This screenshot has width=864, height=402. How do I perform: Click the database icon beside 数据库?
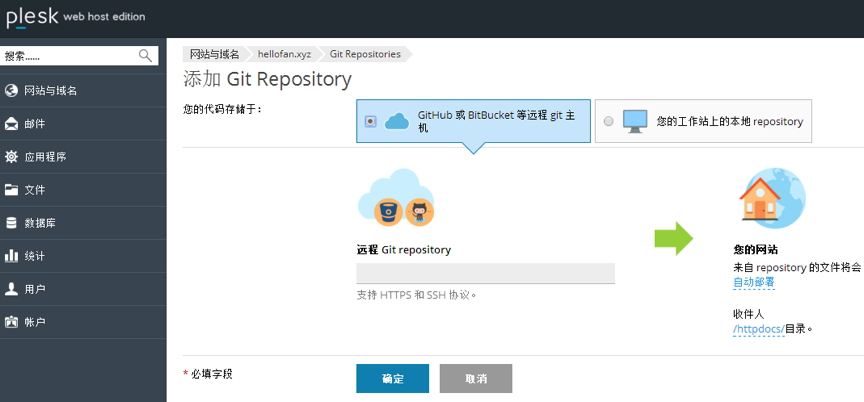[11, 223]
